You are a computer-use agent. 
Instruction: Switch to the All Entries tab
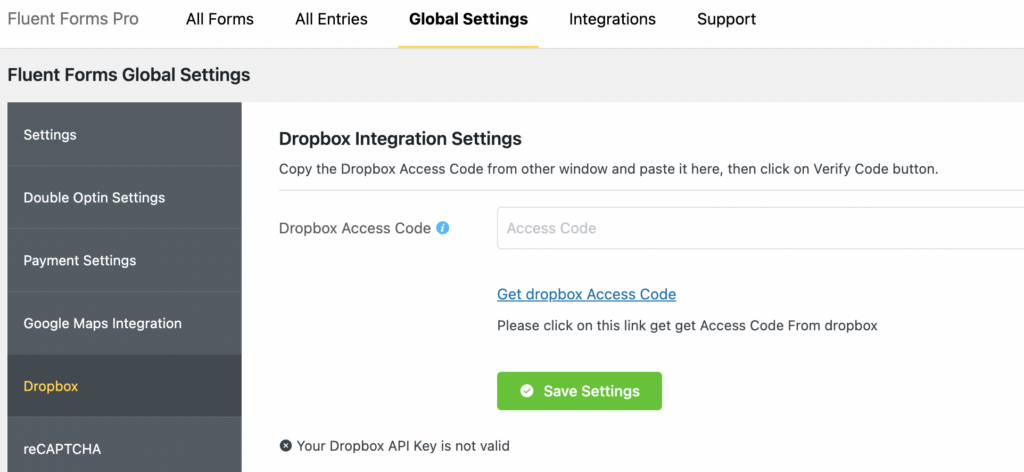click(331, 19)
